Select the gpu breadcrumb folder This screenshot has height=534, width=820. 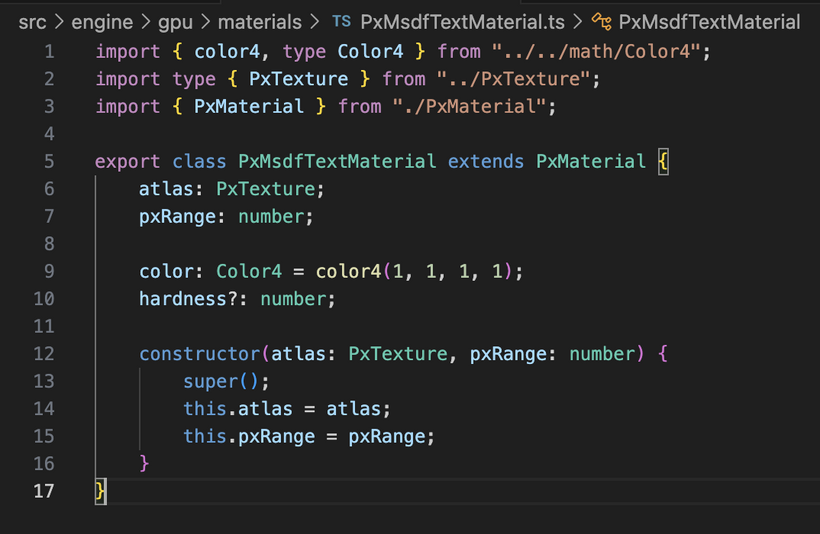(x=180, y=21)
